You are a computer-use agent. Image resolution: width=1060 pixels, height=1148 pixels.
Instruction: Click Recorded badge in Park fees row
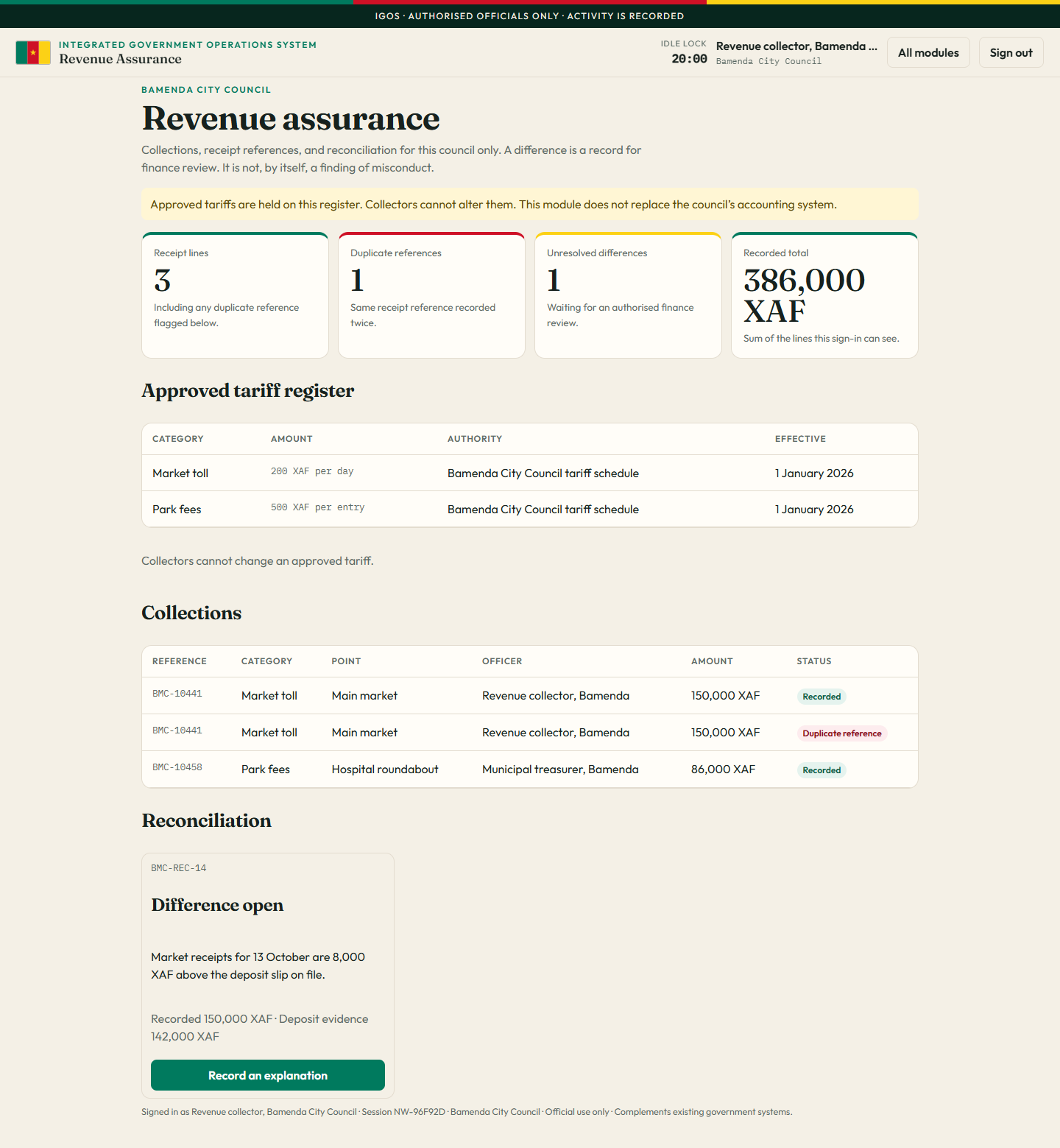tap(821, 770)
